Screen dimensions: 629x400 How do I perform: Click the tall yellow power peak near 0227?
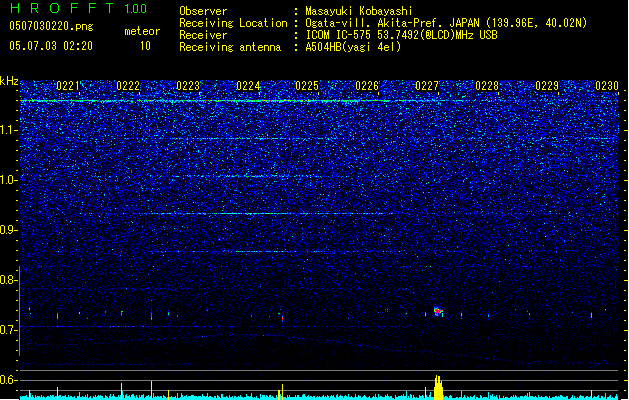pyautogui.click(x=438, y=387)
